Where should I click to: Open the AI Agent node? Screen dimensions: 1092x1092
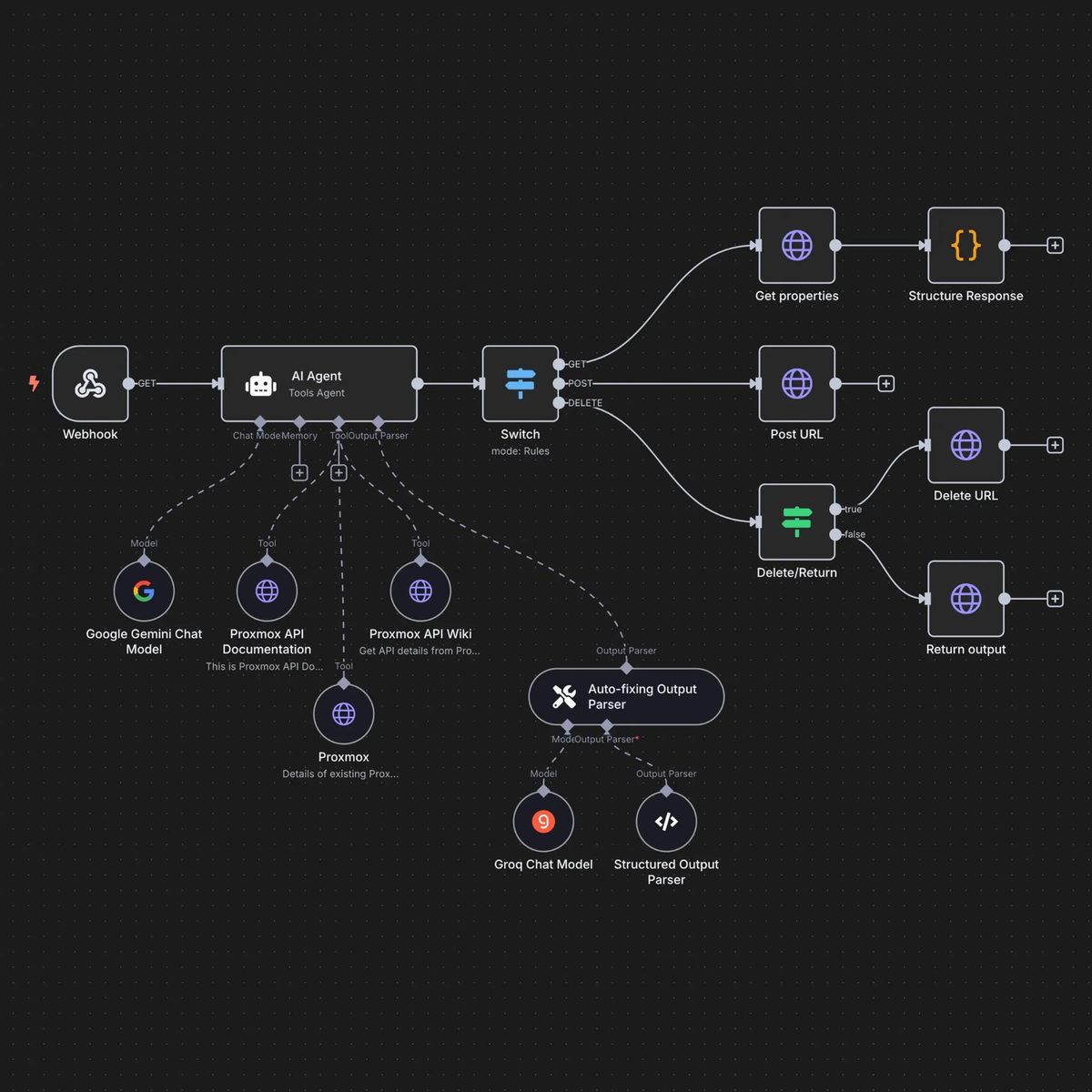click(318, 384)
